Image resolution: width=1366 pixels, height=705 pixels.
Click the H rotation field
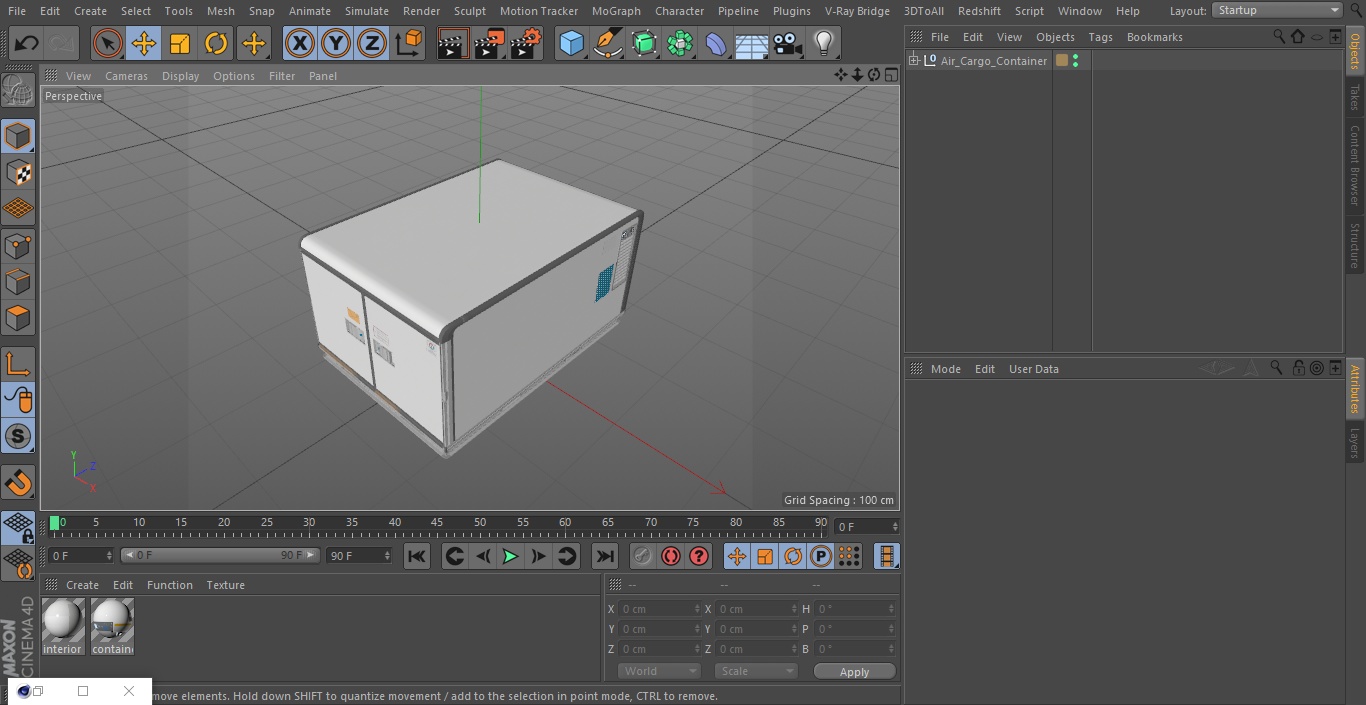coord(853,609)
